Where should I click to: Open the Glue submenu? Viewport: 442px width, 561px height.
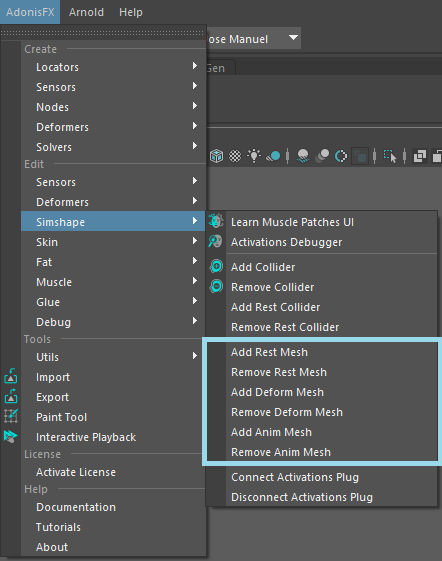click(113, 302)
